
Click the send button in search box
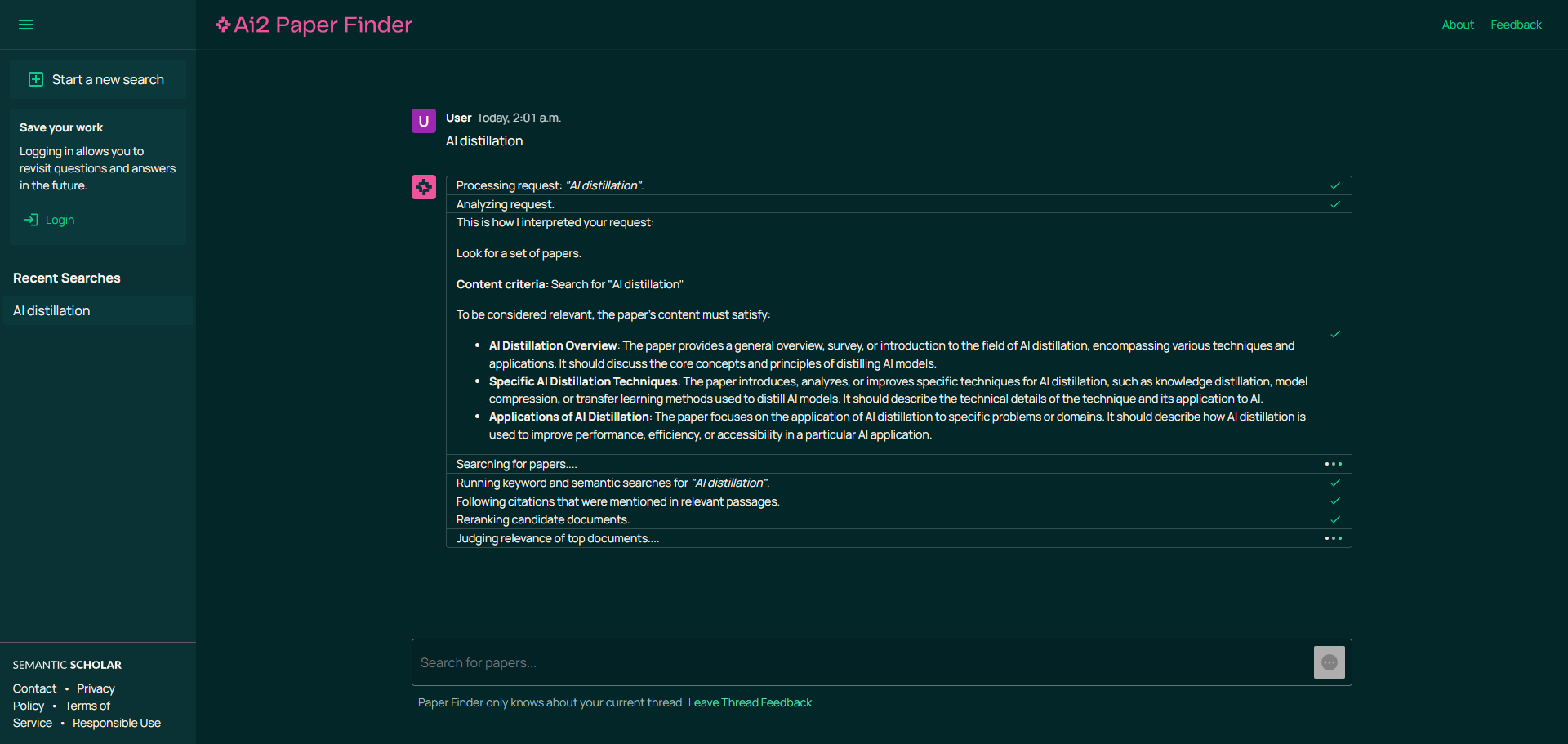(1330, 662)
